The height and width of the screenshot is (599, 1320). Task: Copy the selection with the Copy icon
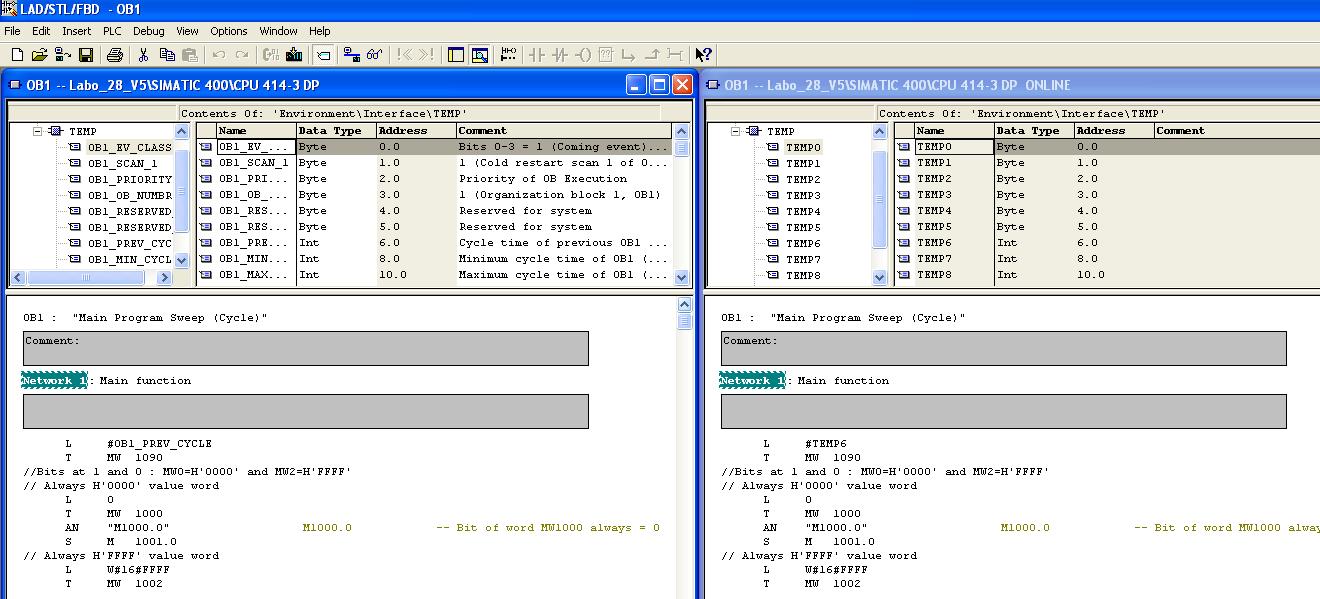pos(167,55)
